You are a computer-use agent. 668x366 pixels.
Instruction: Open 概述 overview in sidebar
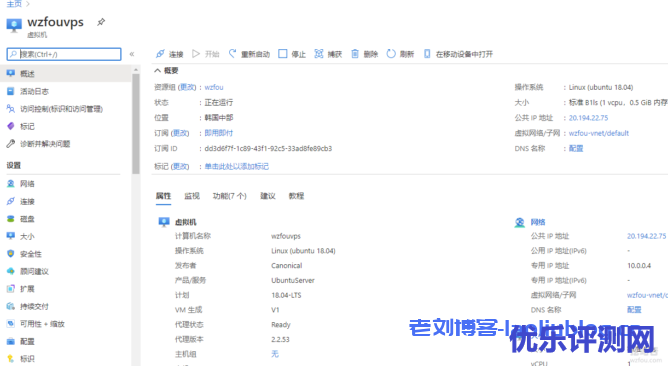(x=66, y=74)
